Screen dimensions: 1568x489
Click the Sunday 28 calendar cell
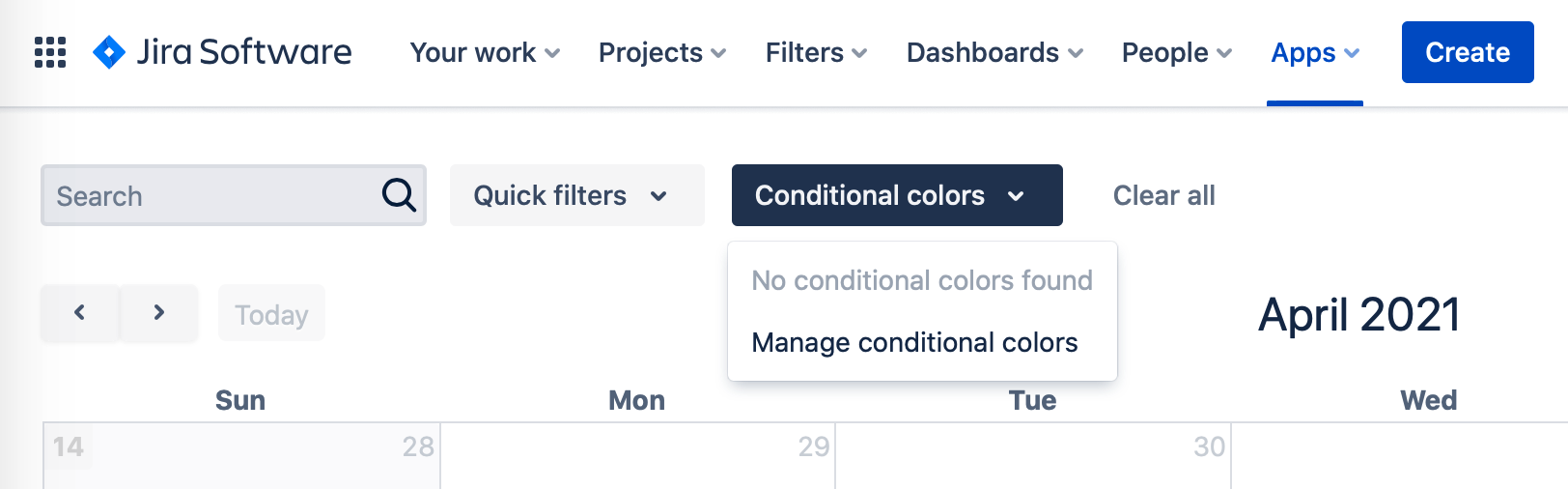241,459
